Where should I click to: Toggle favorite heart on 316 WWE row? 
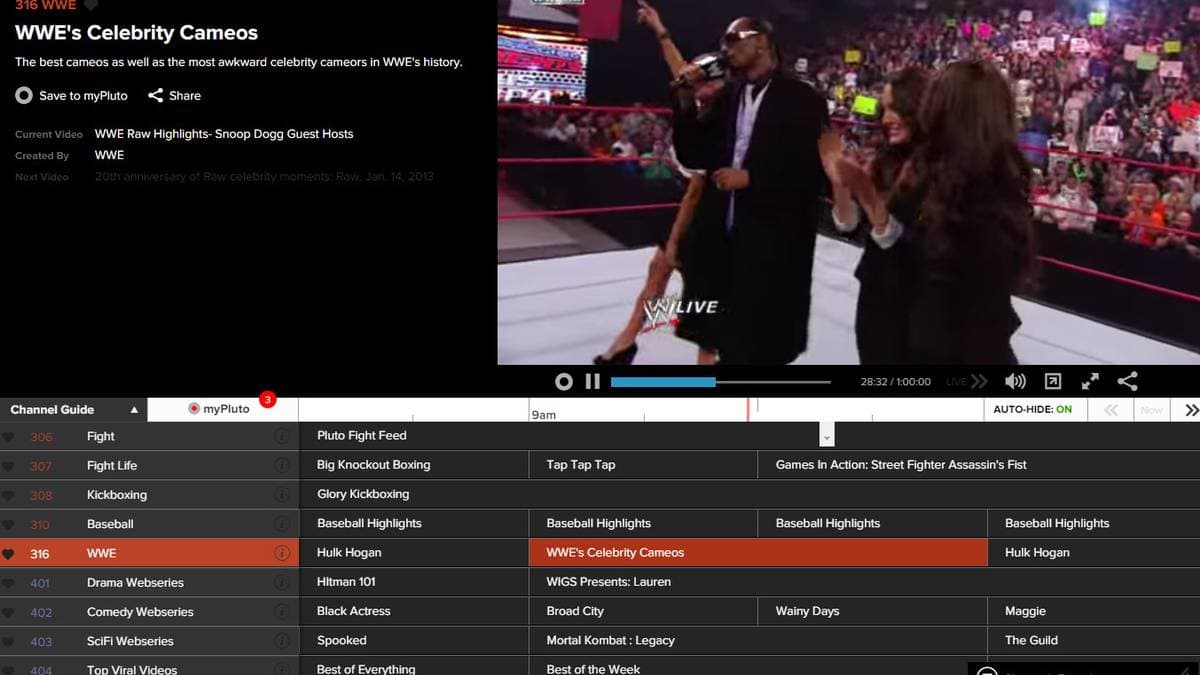9,553
